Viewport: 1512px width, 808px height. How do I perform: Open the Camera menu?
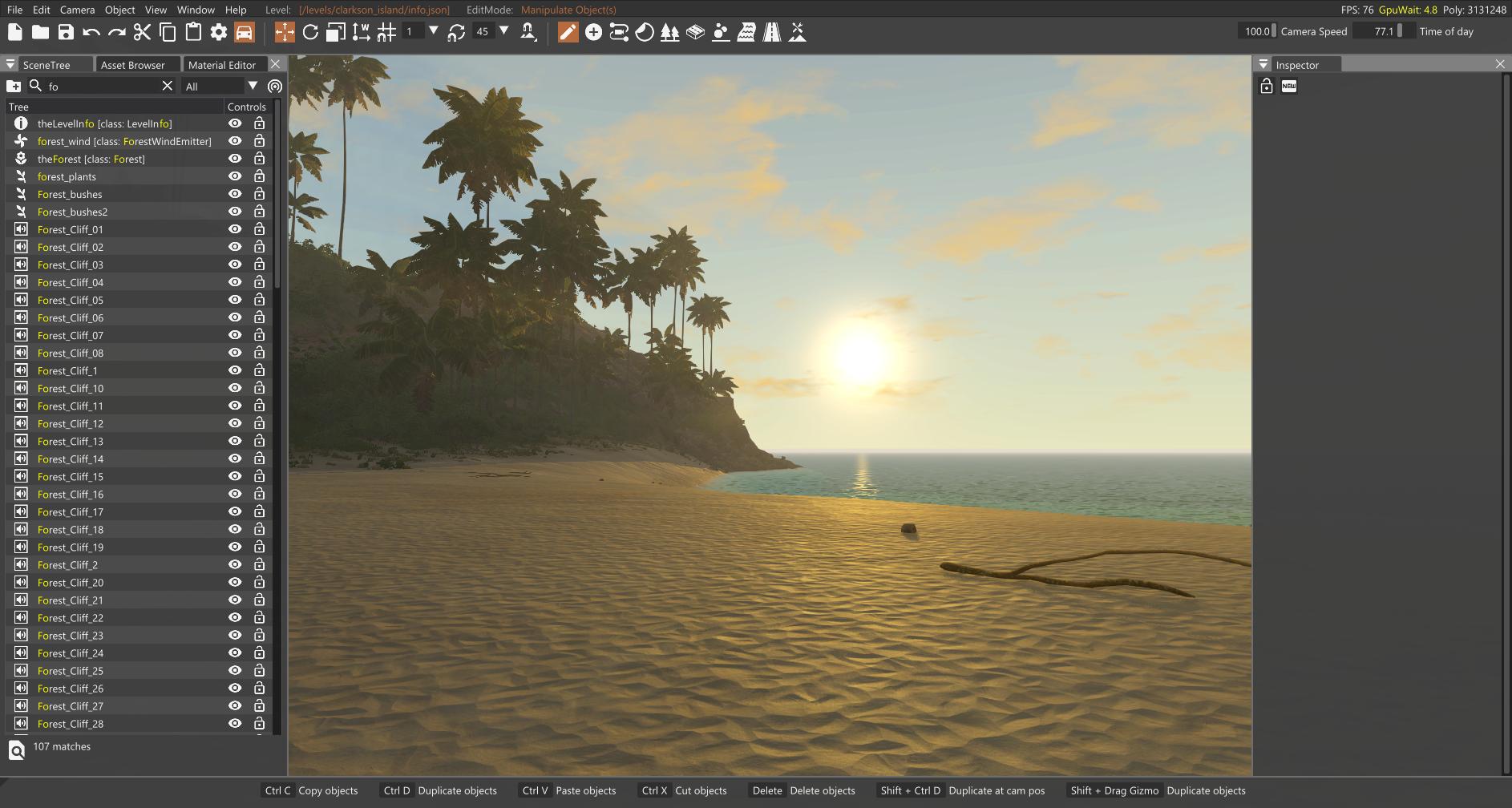[77, 10]
